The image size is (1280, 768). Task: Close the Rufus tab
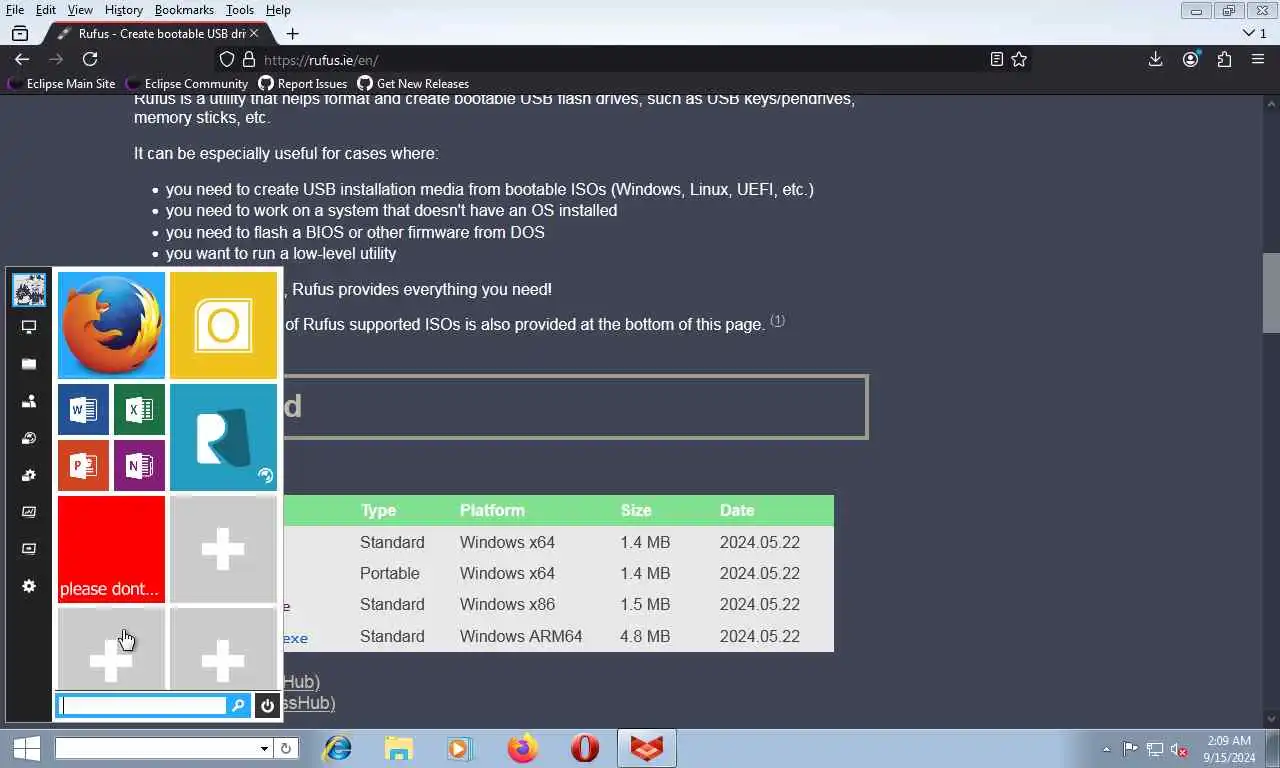(254, 33)
